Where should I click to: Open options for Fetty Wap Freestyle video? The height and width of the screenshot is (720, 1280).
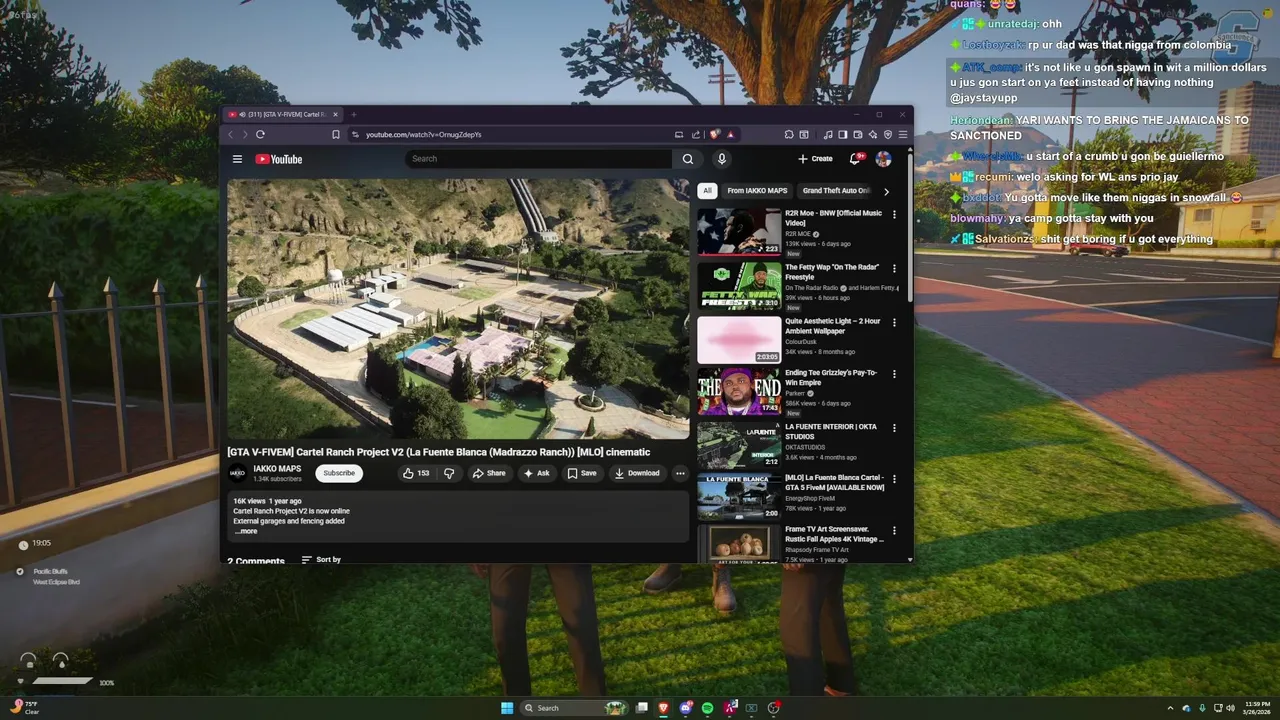point(894,268)
